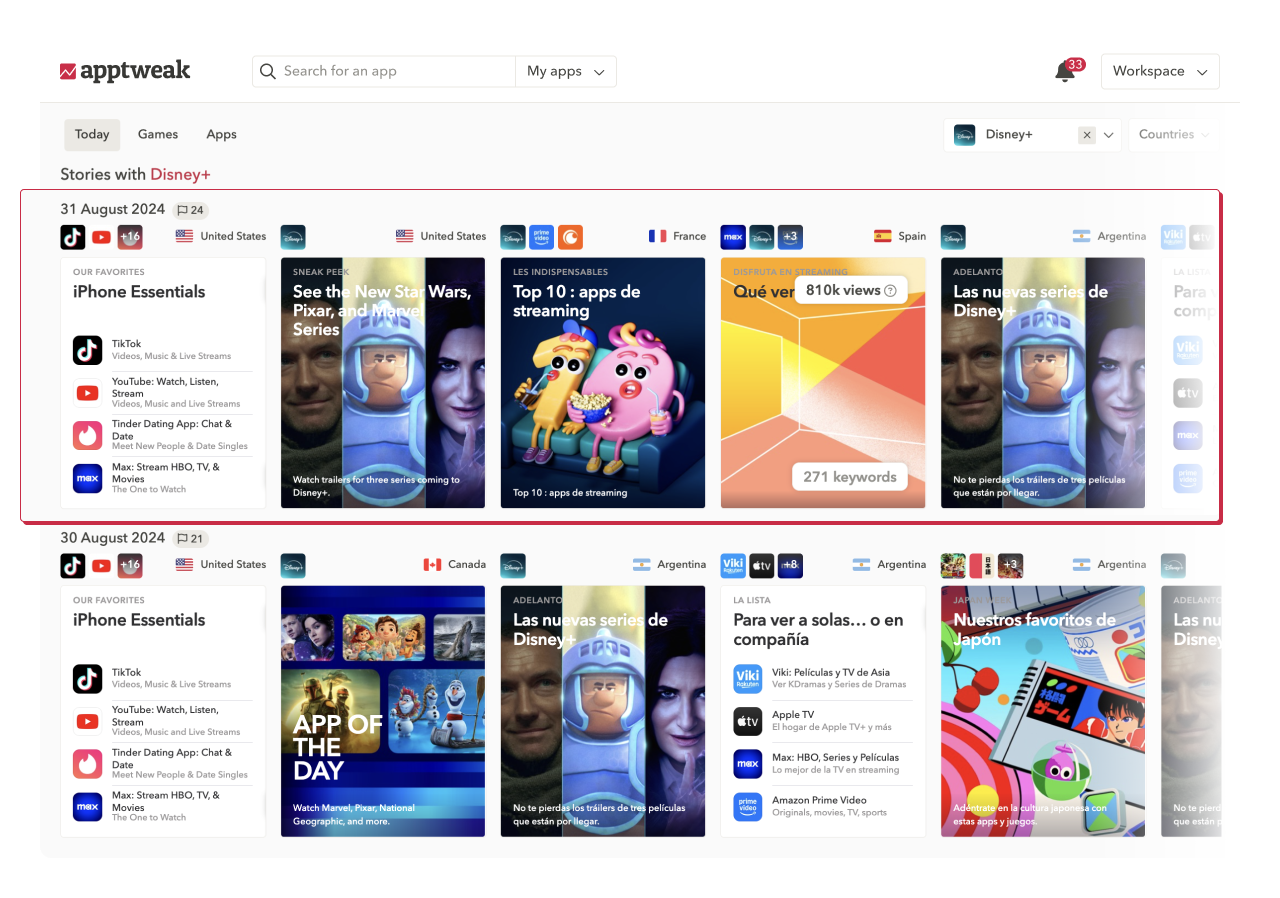Click the Apple TV icon above the La Lista story
Image resolution: width=1280 pixels, height=898 pixels.
point(762,565)
